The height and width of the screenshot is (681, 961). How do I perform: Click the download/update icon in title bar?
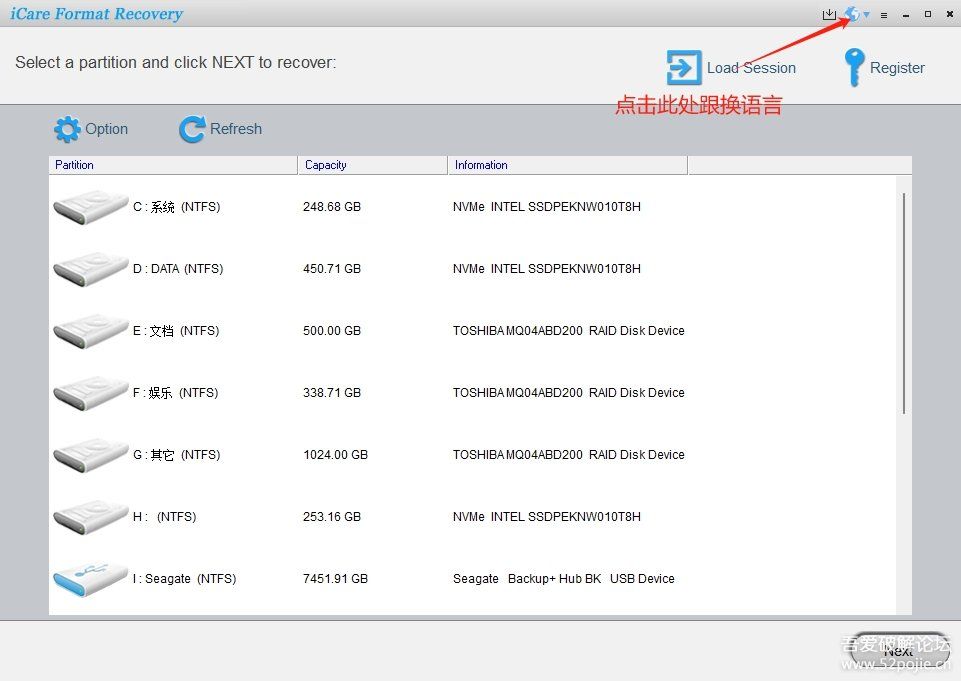[x=828, y=14]
